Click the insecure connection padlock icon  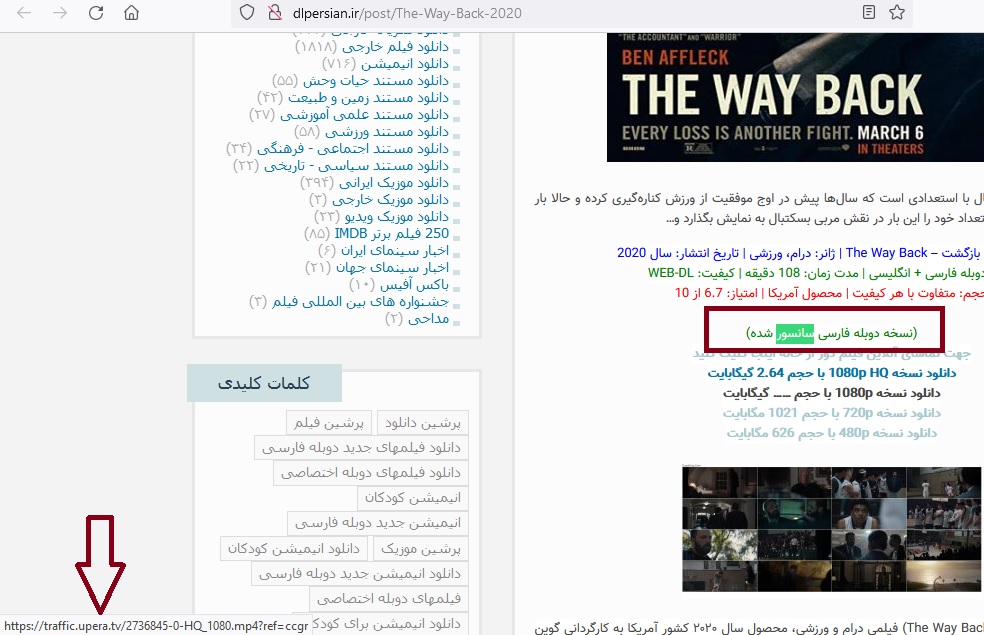(275, 13)
